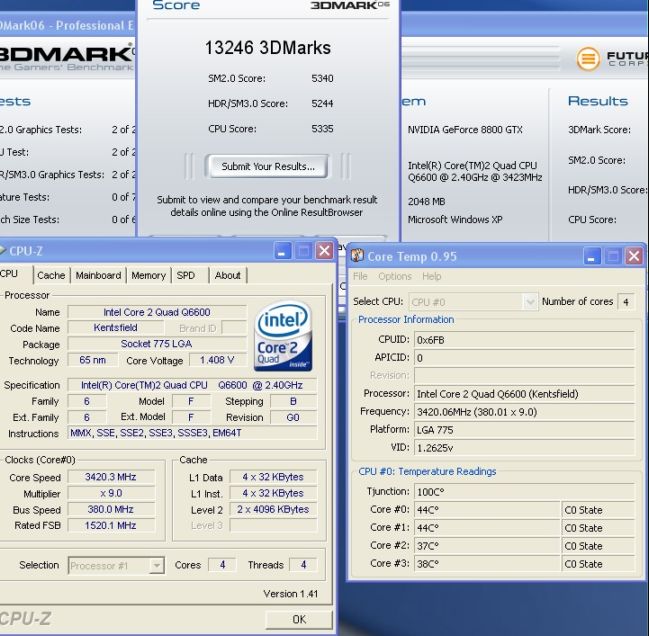649x636 pixels.
Task: Minimize the CPU-Z window
Action: (283, 251)
